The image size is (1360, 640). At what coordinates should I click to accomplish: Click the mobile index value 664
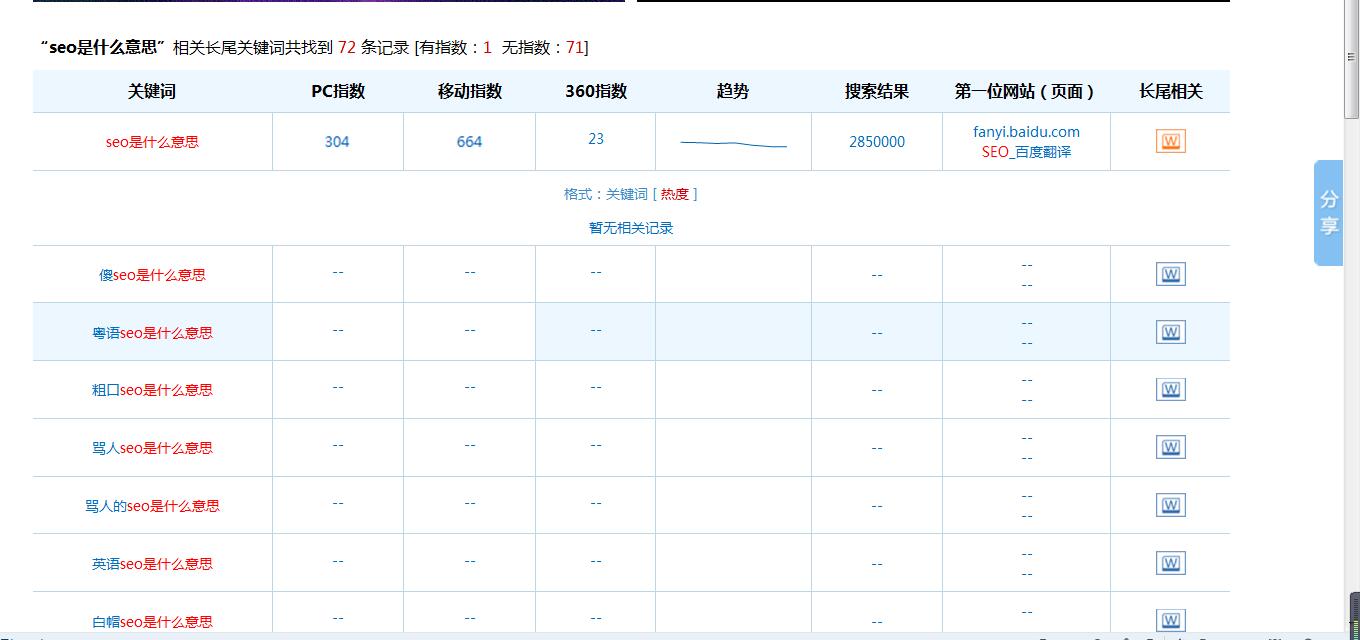coord(469,141)
